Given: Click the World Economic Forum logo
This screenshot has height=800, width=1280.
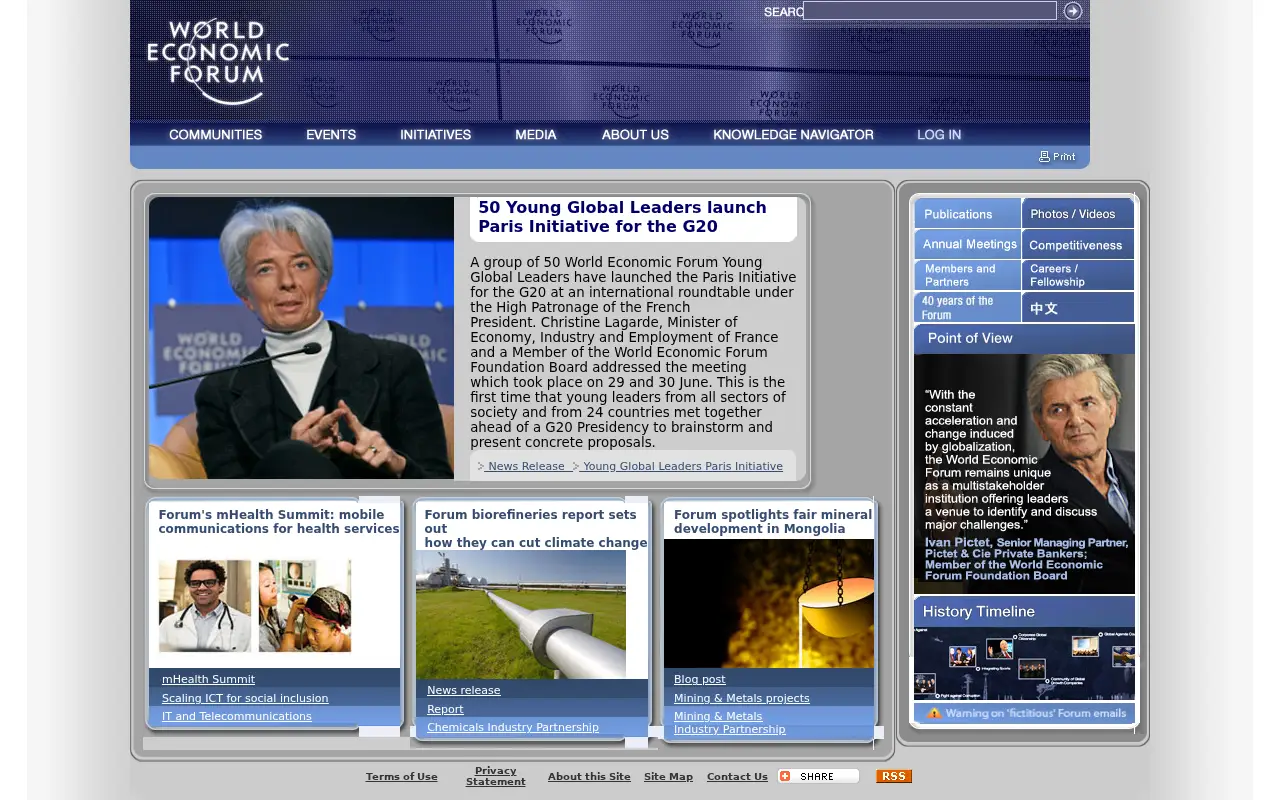Looking at the screenshot, I should pyautogui.click(x=218, y=61).
